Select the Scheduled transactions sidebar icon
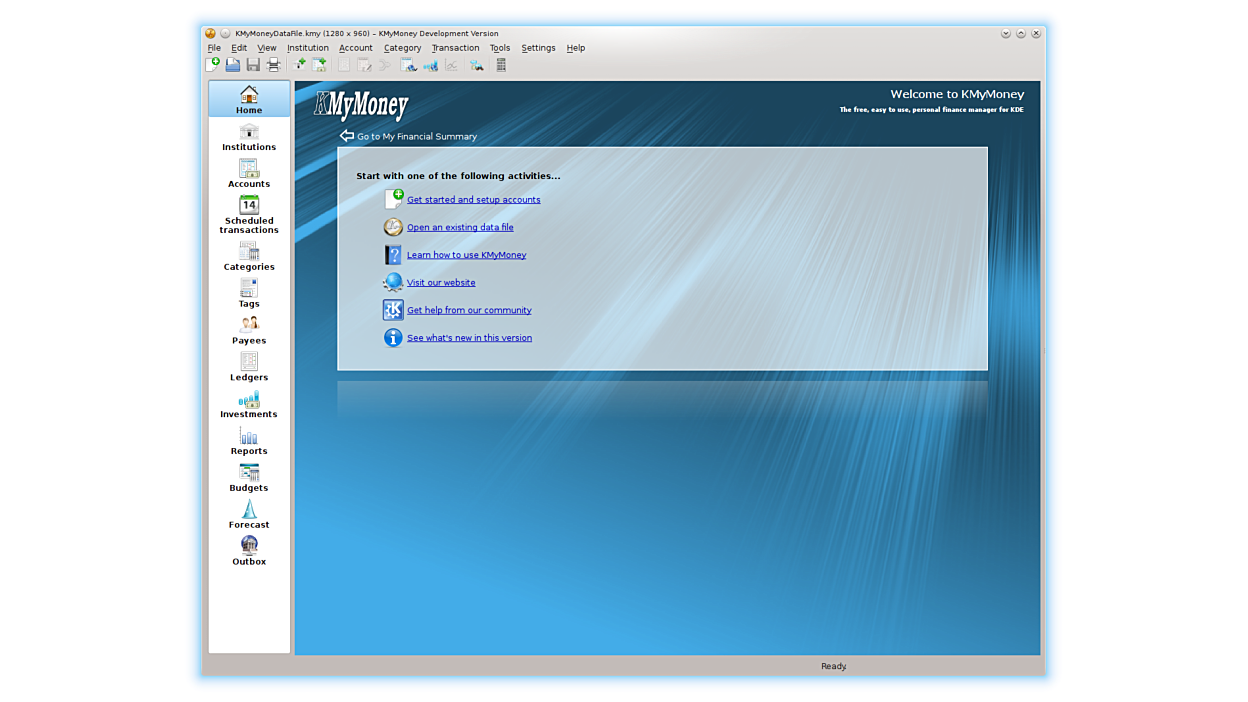The width and height of the screenshot is (1248, 702). pos(249,214)
